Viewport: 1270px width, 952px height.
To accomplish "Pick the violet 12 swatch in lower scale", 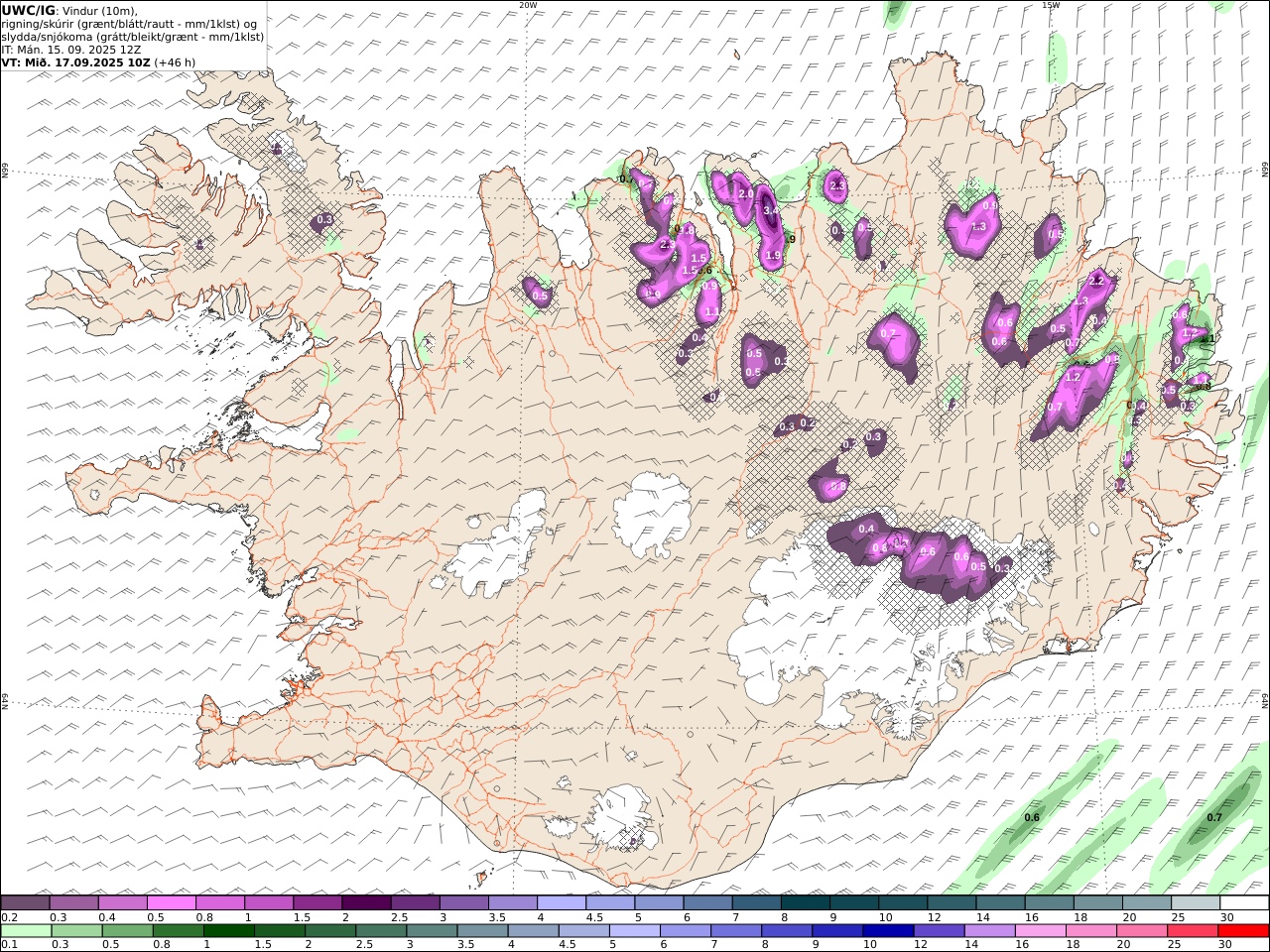I will click(940, 931).
